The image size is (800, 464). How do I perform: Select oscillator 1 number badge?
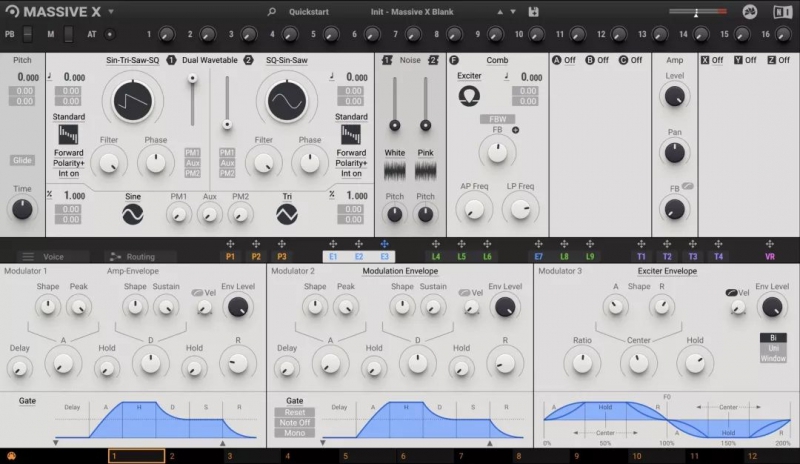(171, 60)
